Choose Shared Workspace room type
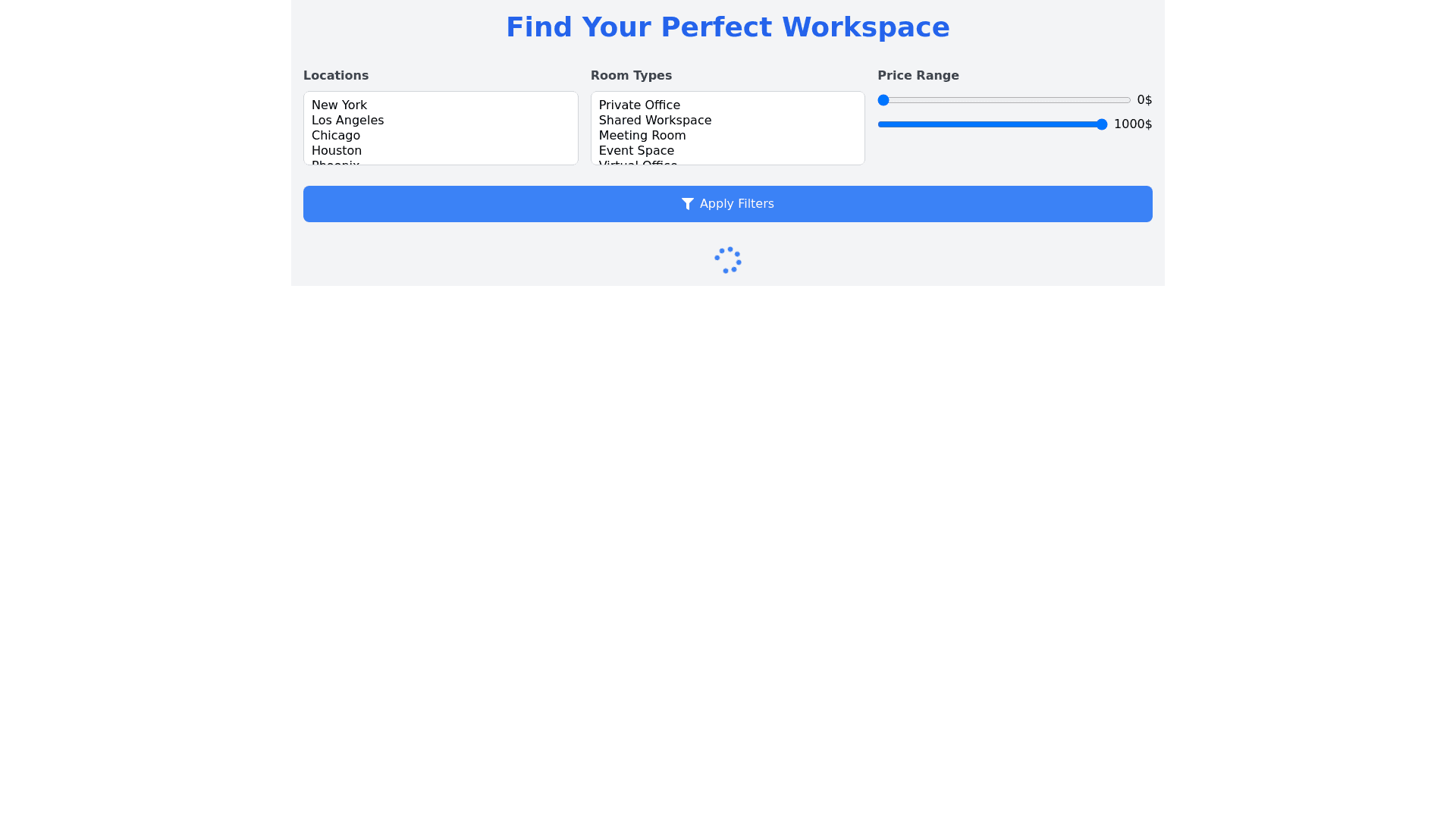 pos(654,121)
